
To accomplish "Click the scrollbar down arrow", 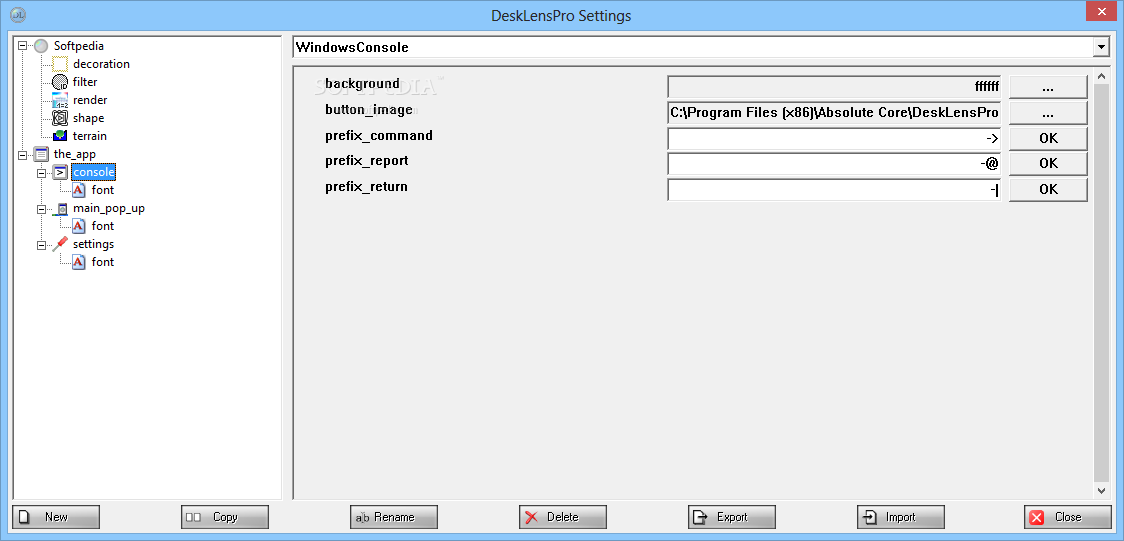I will 1102,490.
